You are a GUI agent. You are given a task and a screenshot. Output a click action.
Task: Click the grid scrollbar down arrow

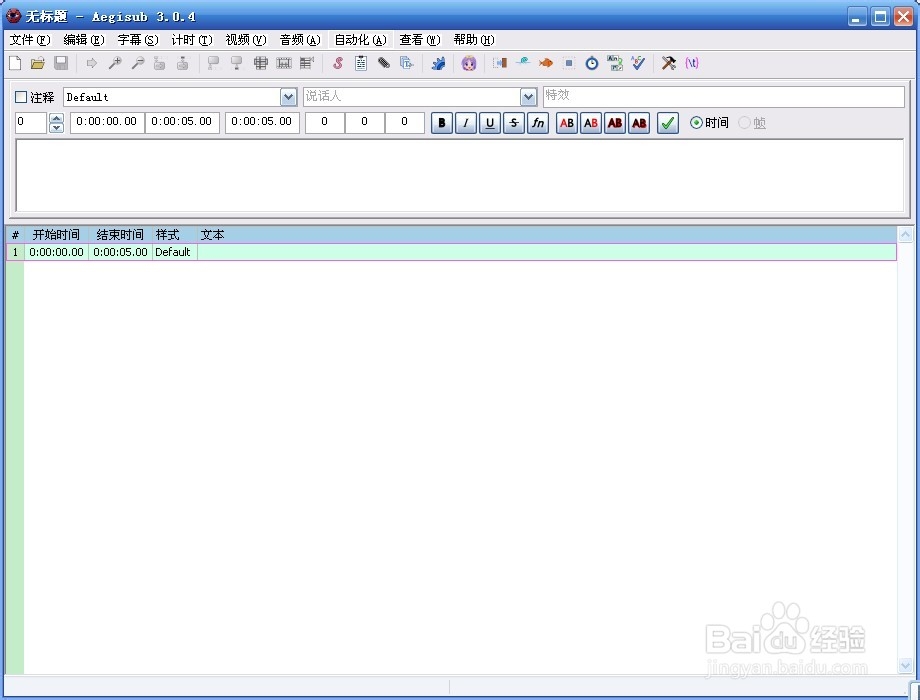(x=905, y=665)
